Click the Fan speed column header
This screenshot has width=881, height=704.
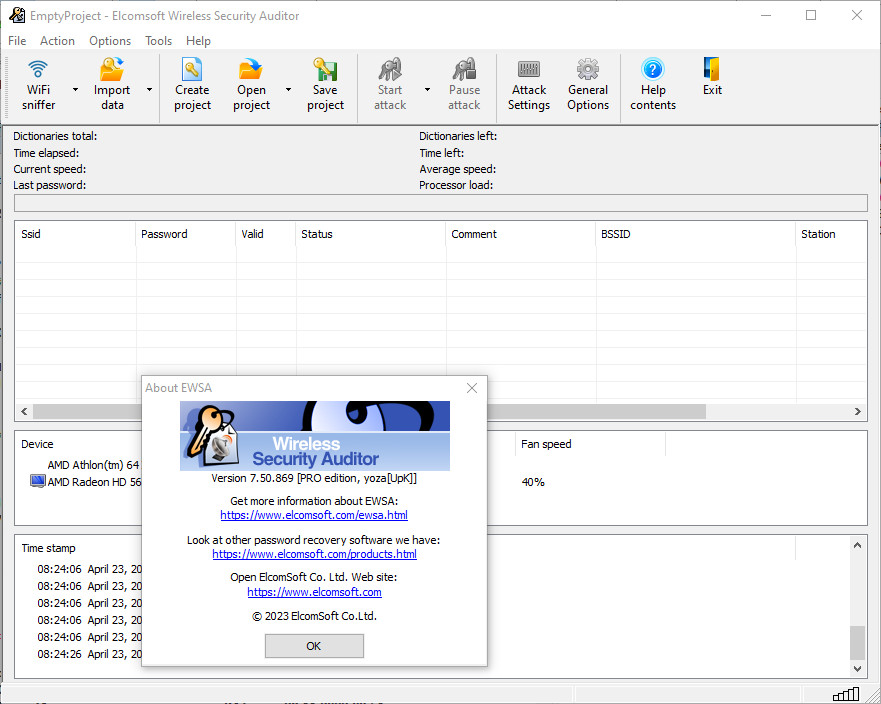pos(590,444)
